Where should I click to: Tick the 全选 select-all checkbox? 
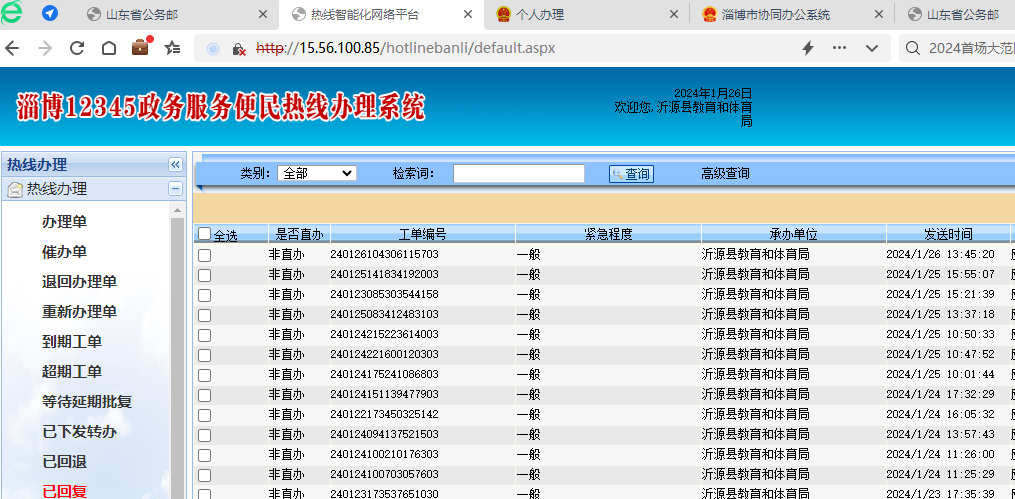click(x=205, y=234)
